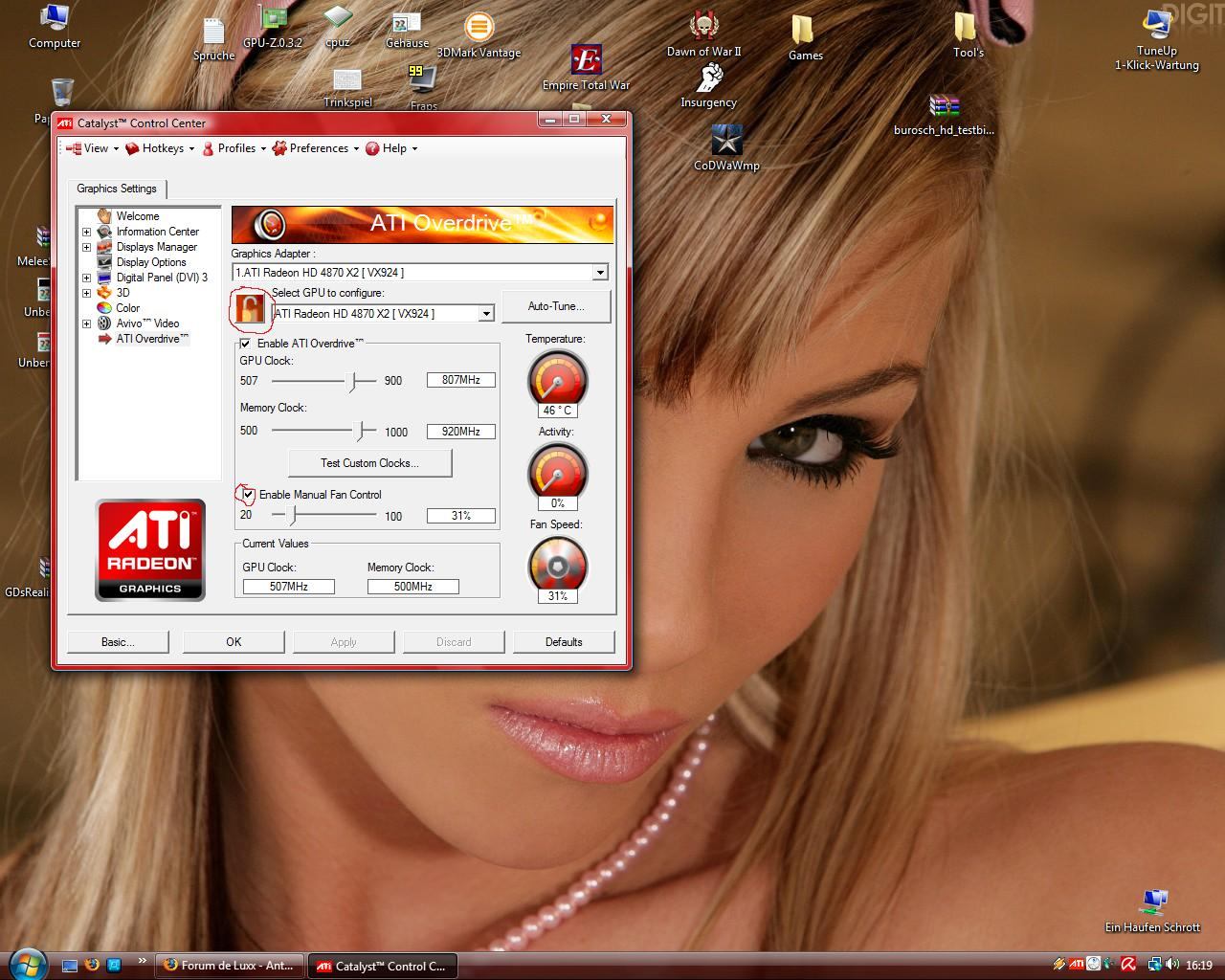Adjust the Memory Clock slider handle
Viewport: 1225px width, 980px height.
362,431
